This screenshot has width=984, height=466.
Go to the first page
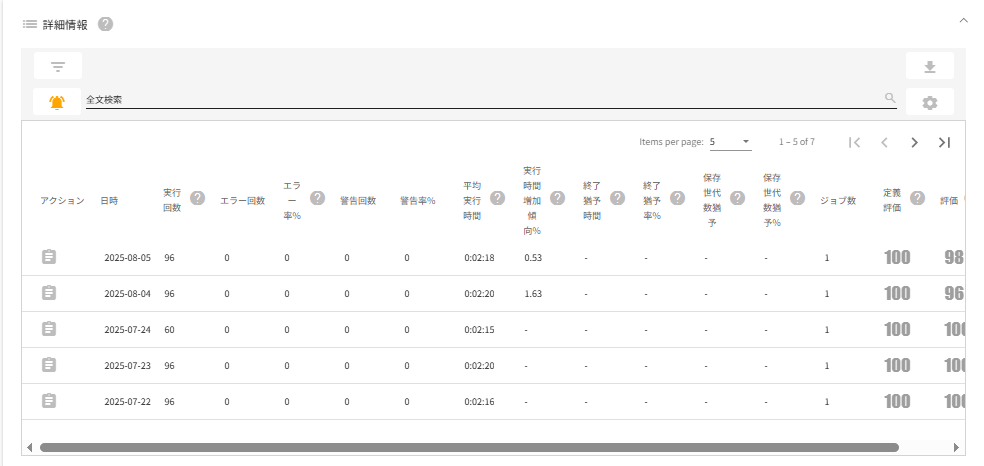pos(854,142)
